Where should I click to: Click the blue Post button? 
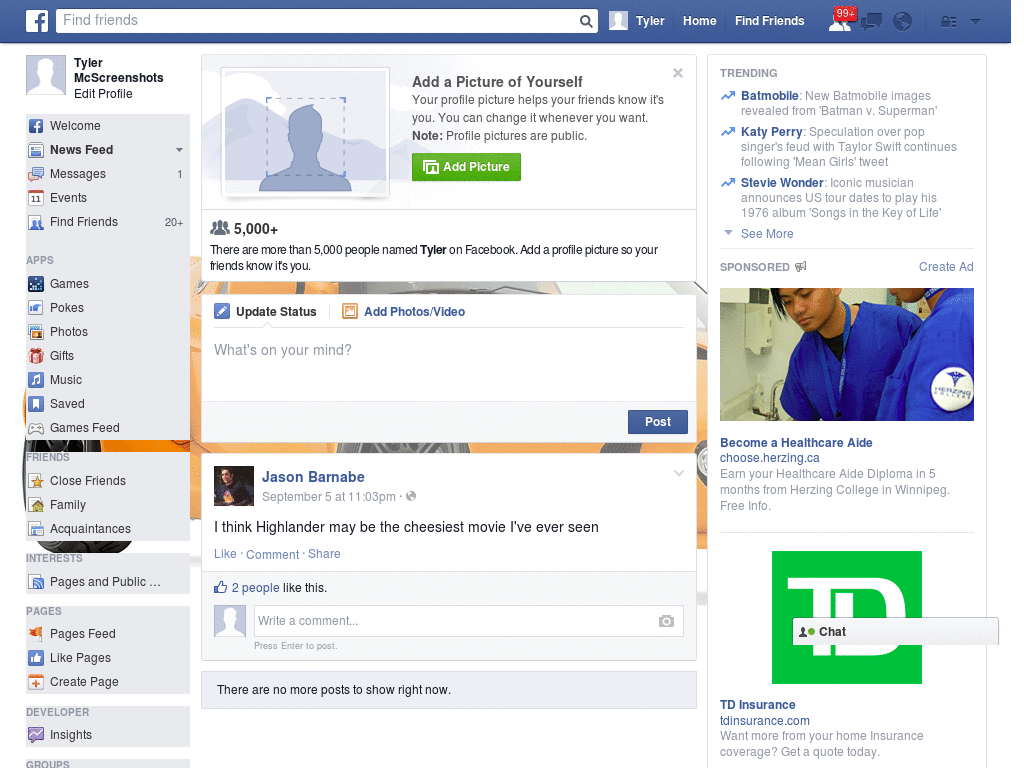[658, 422]
